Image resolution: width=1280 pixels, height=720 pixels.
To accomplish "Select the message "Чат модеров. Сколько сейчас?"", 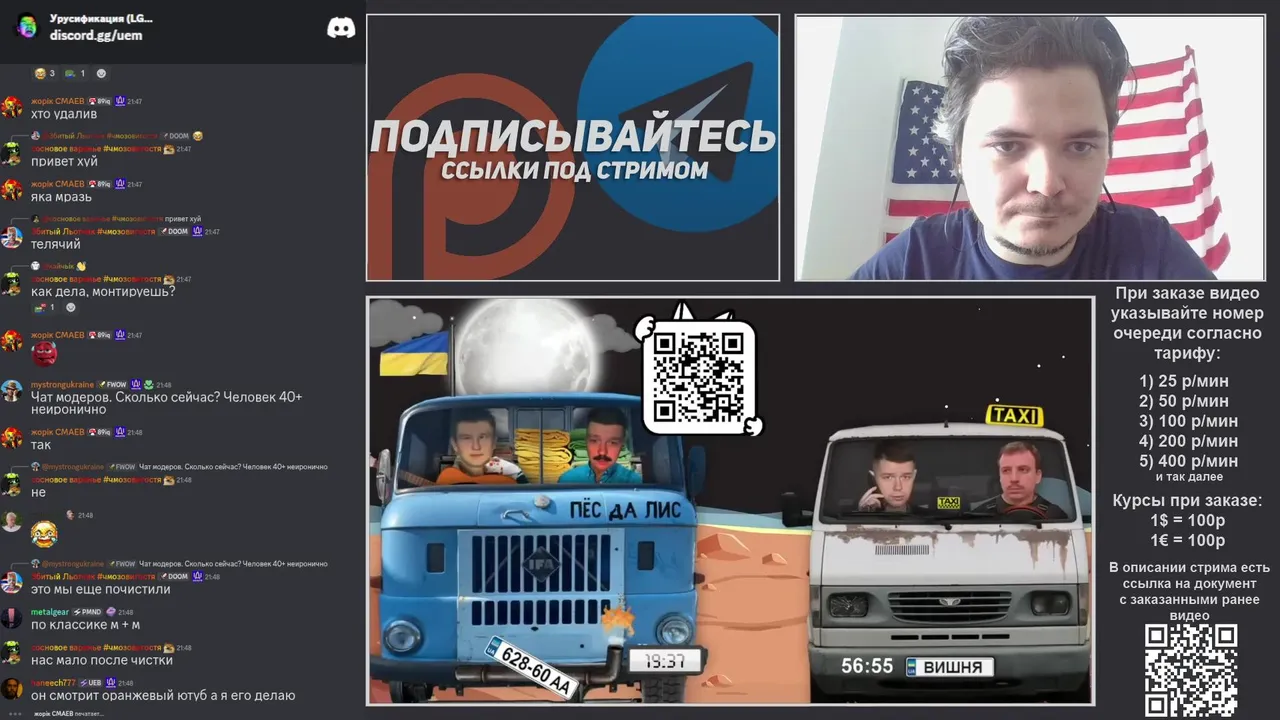I will 166,403.
